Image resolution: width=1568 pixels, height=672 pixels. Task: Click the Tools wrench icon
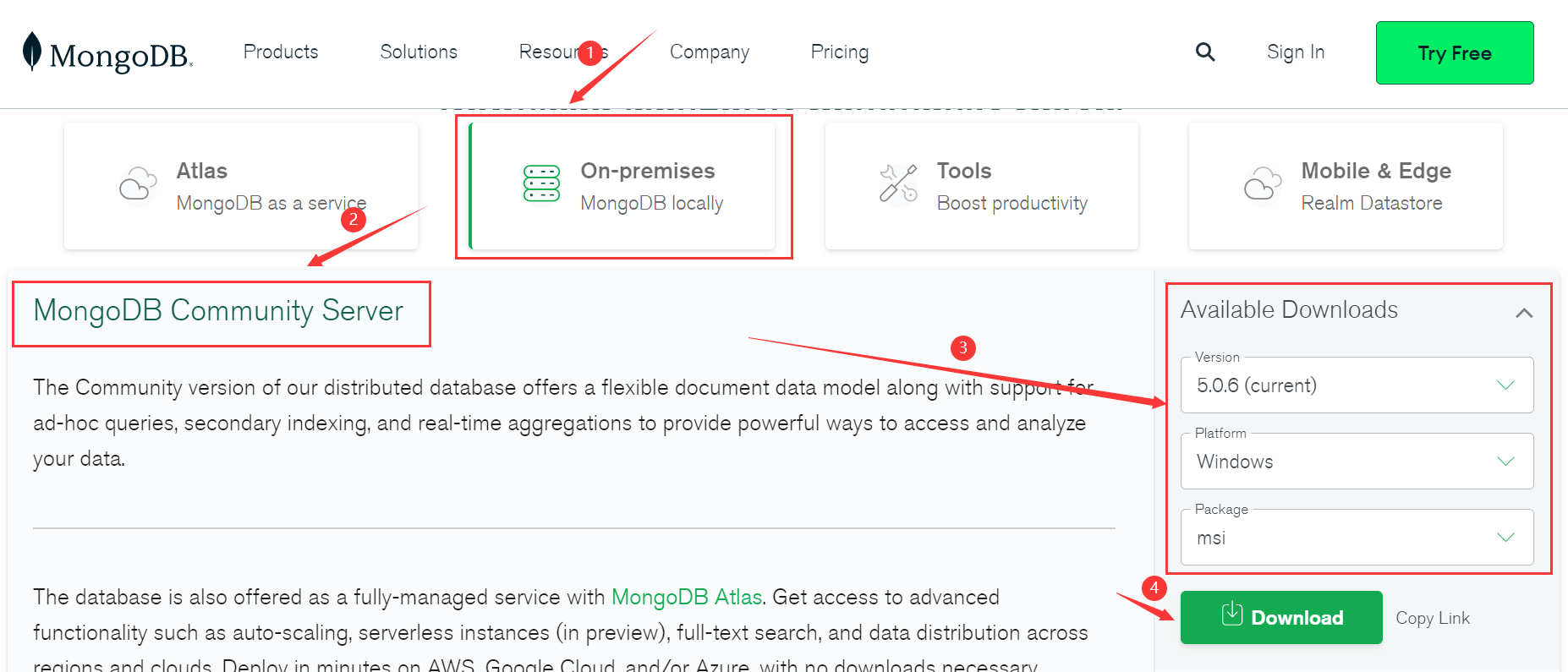(898, 183)
